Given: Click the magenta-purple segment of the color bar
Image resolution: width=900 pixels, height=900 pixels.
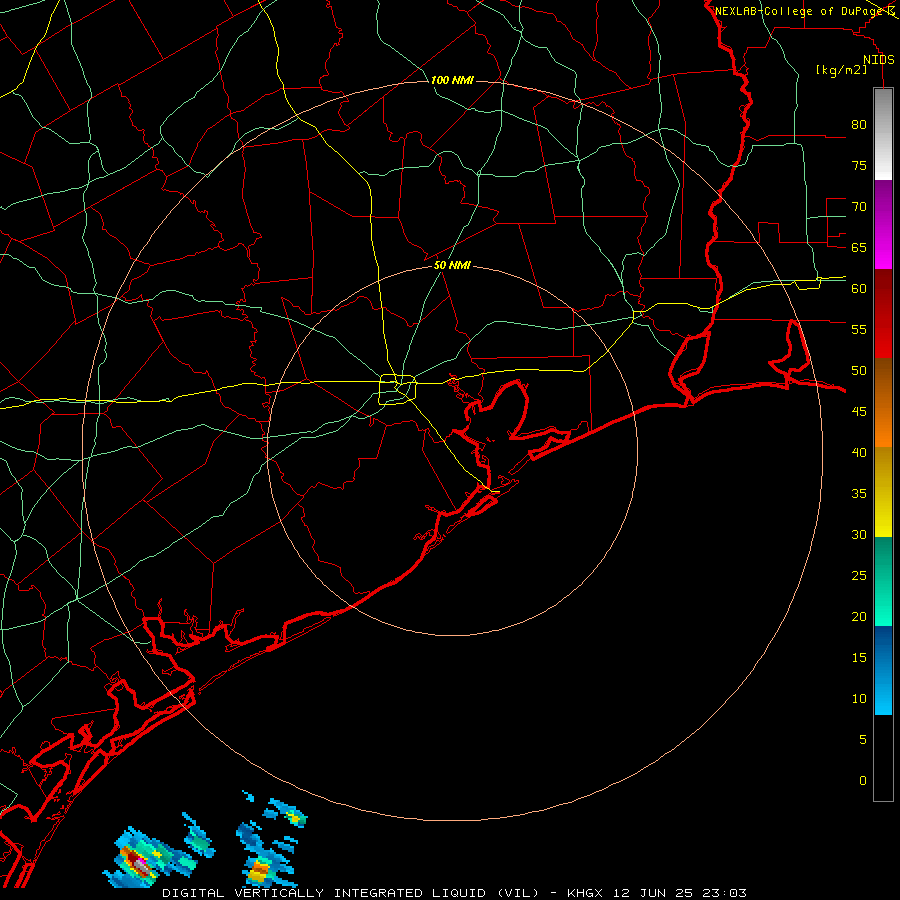Looking at the screenshot, I should [x=883, y=225].
